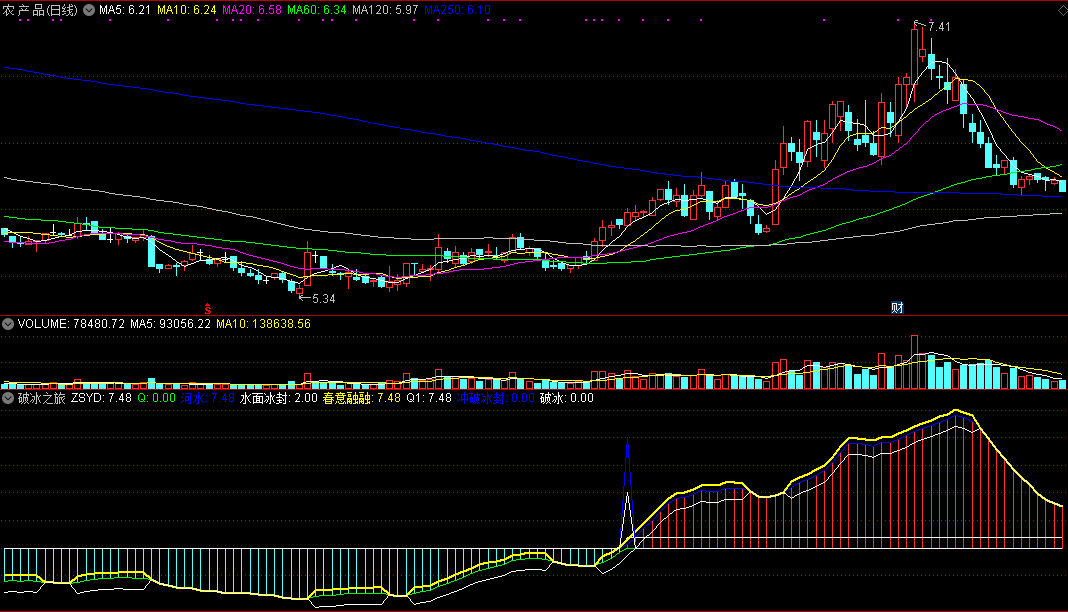
Task: Click the 水面冰封: 2.00 label
Action: coord(279,398)
